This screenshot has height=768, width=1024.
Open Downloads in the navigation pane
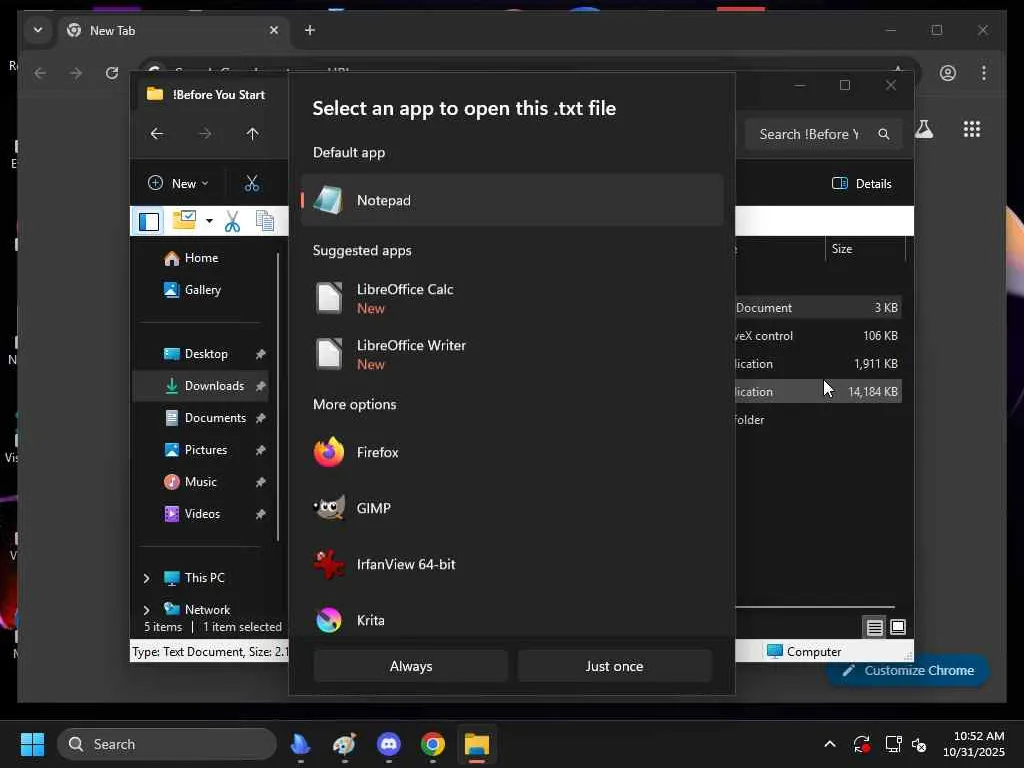(x=200, y=386)
